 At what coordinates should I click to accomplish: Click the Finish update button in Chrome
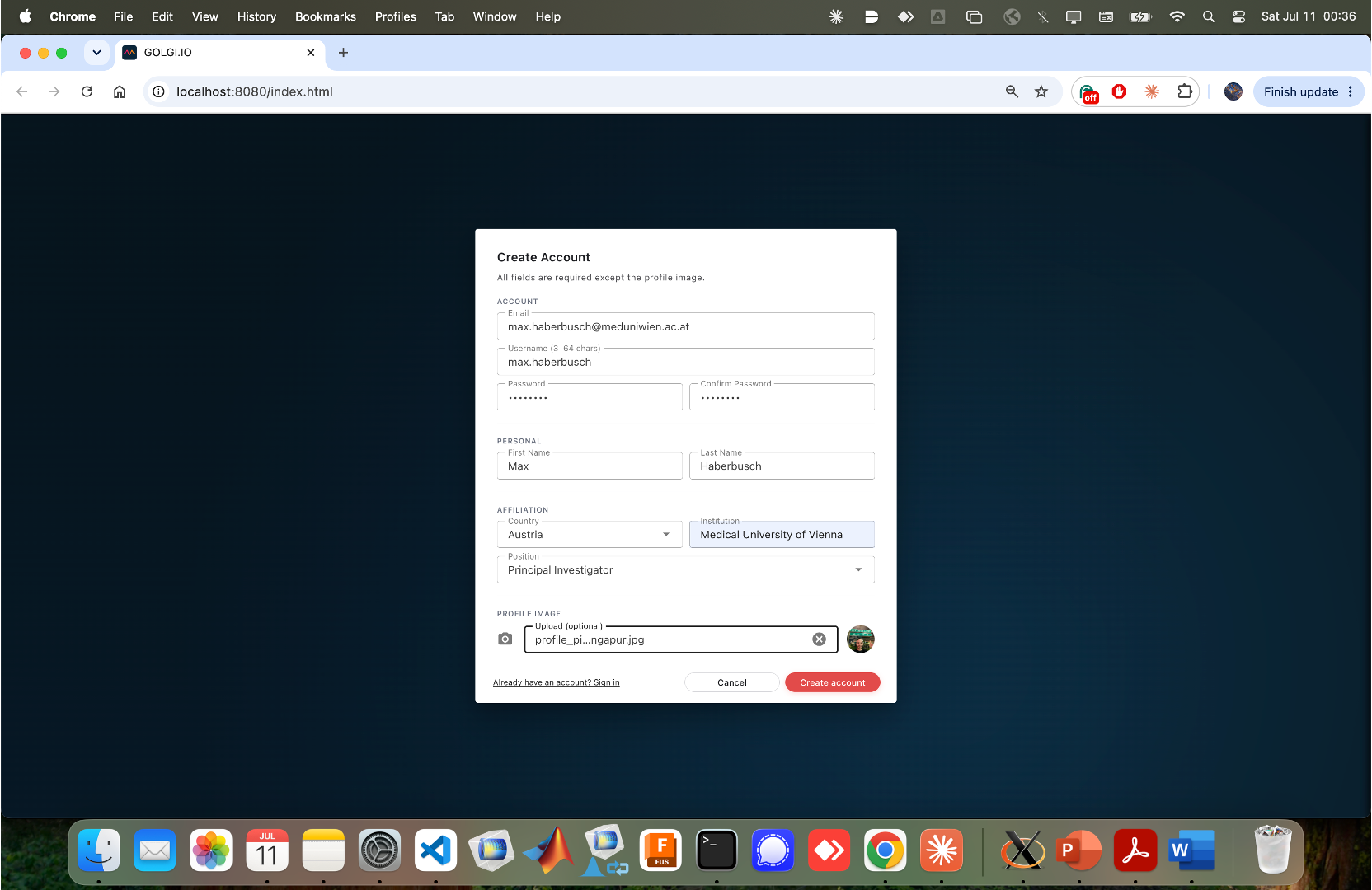coord(1309,91)
